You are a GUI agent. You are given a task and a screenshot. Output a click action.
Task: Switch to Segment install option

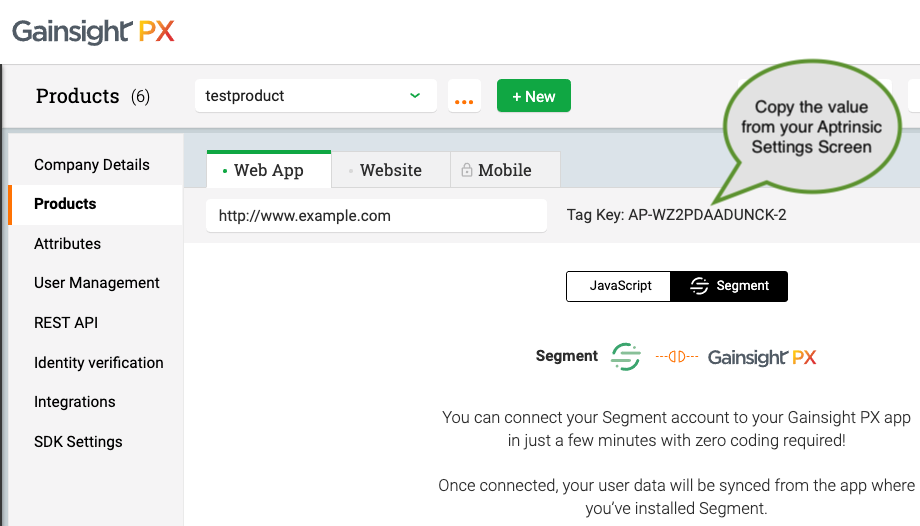point(730,286)
